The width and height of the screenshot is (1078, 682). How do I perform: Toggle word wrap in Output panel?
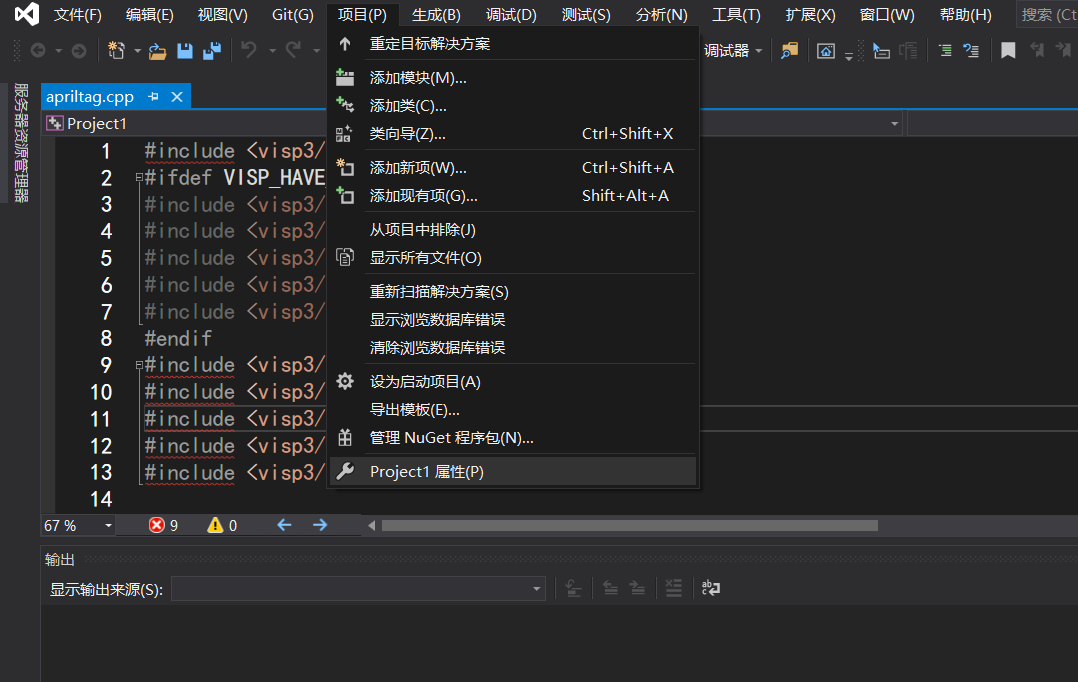[x=710, y=588]
